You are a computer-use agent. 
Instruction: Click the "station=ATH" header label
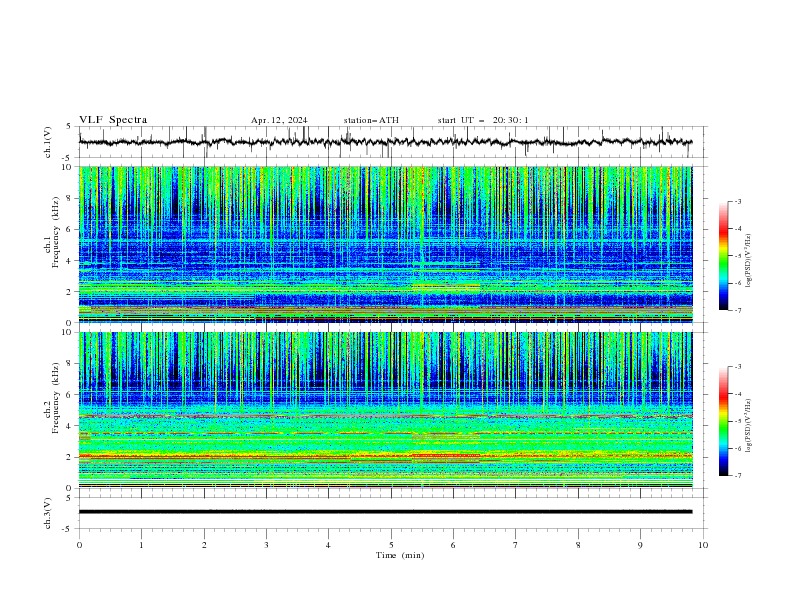[371, 120]
